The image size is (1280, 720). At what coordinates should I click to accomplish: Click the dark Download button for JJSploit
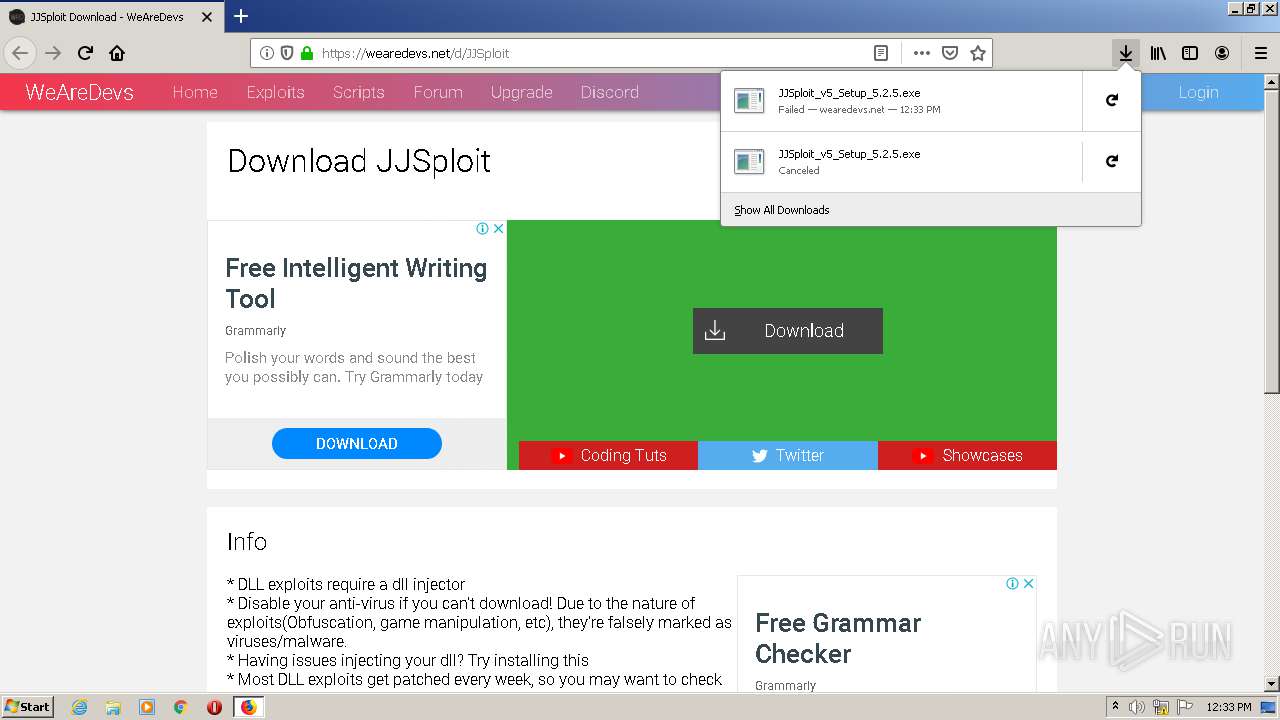(x=788, y=331)
